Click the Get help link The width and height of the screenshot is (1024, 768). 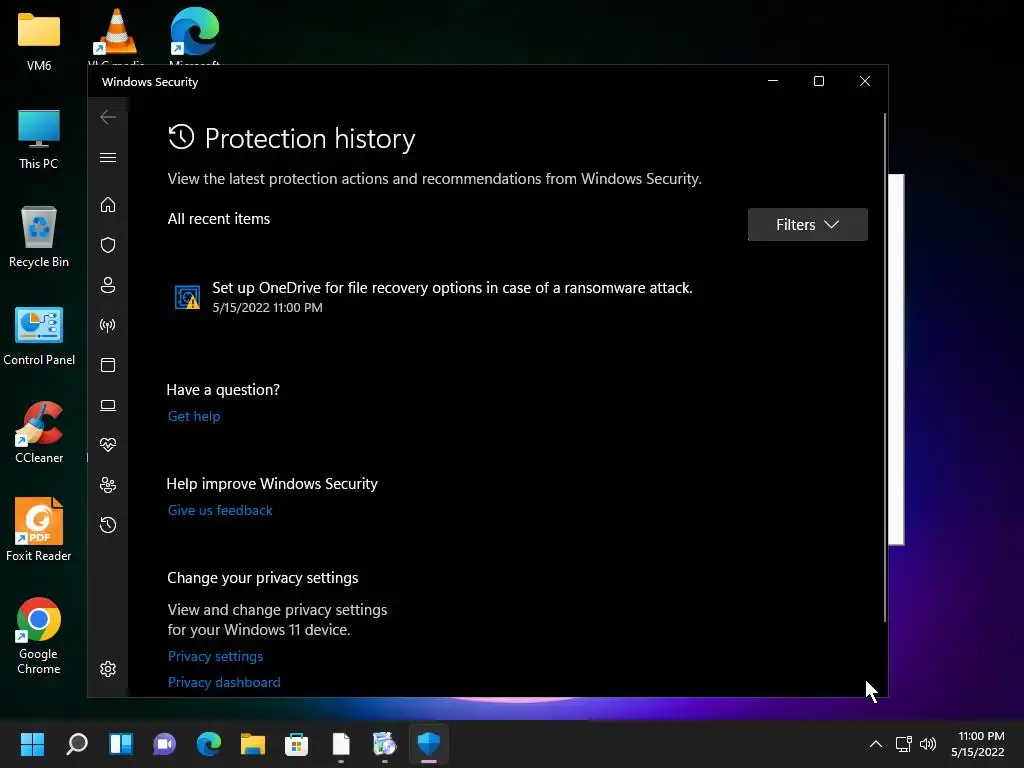[x=194, y=416]
